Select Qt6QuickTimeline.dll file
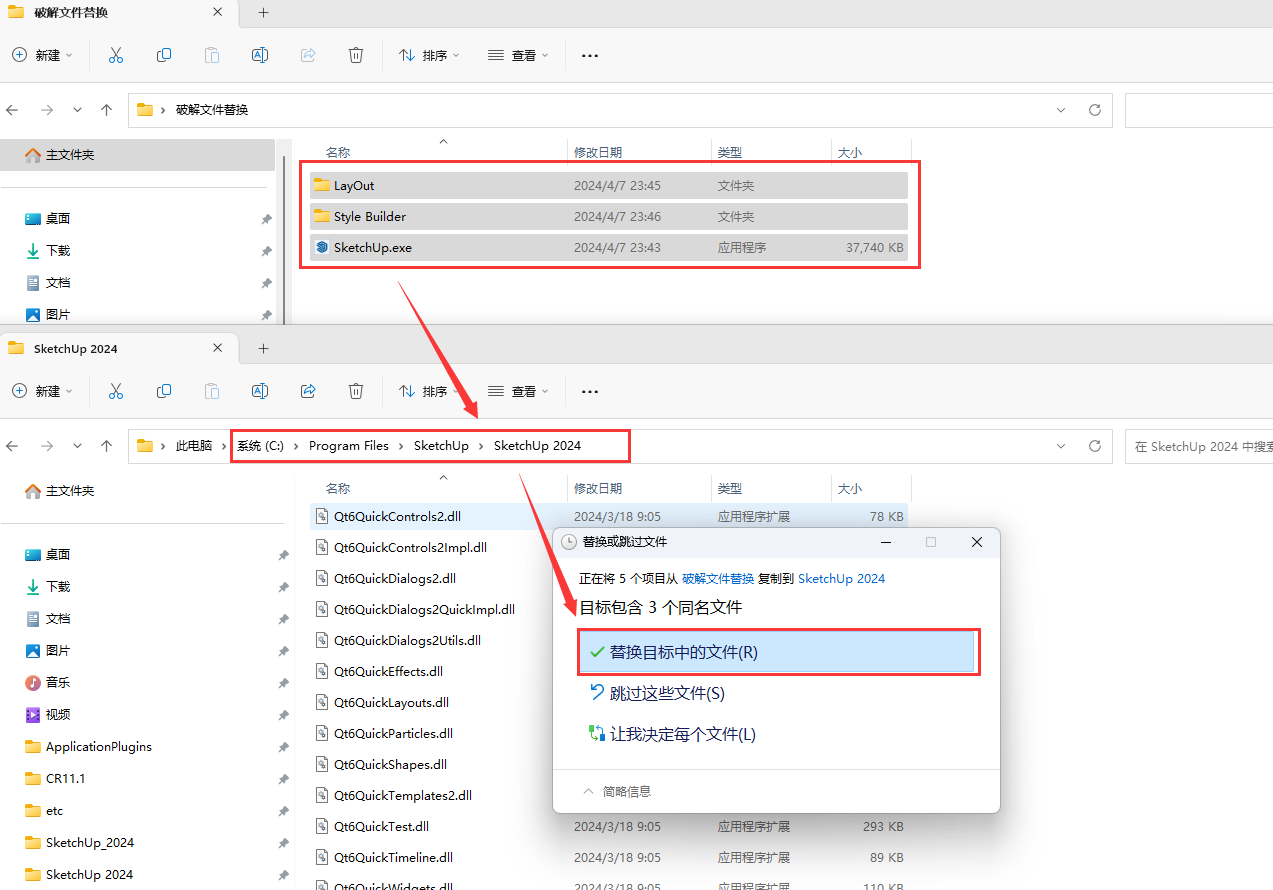1273x890 pixels. (609, 857)
